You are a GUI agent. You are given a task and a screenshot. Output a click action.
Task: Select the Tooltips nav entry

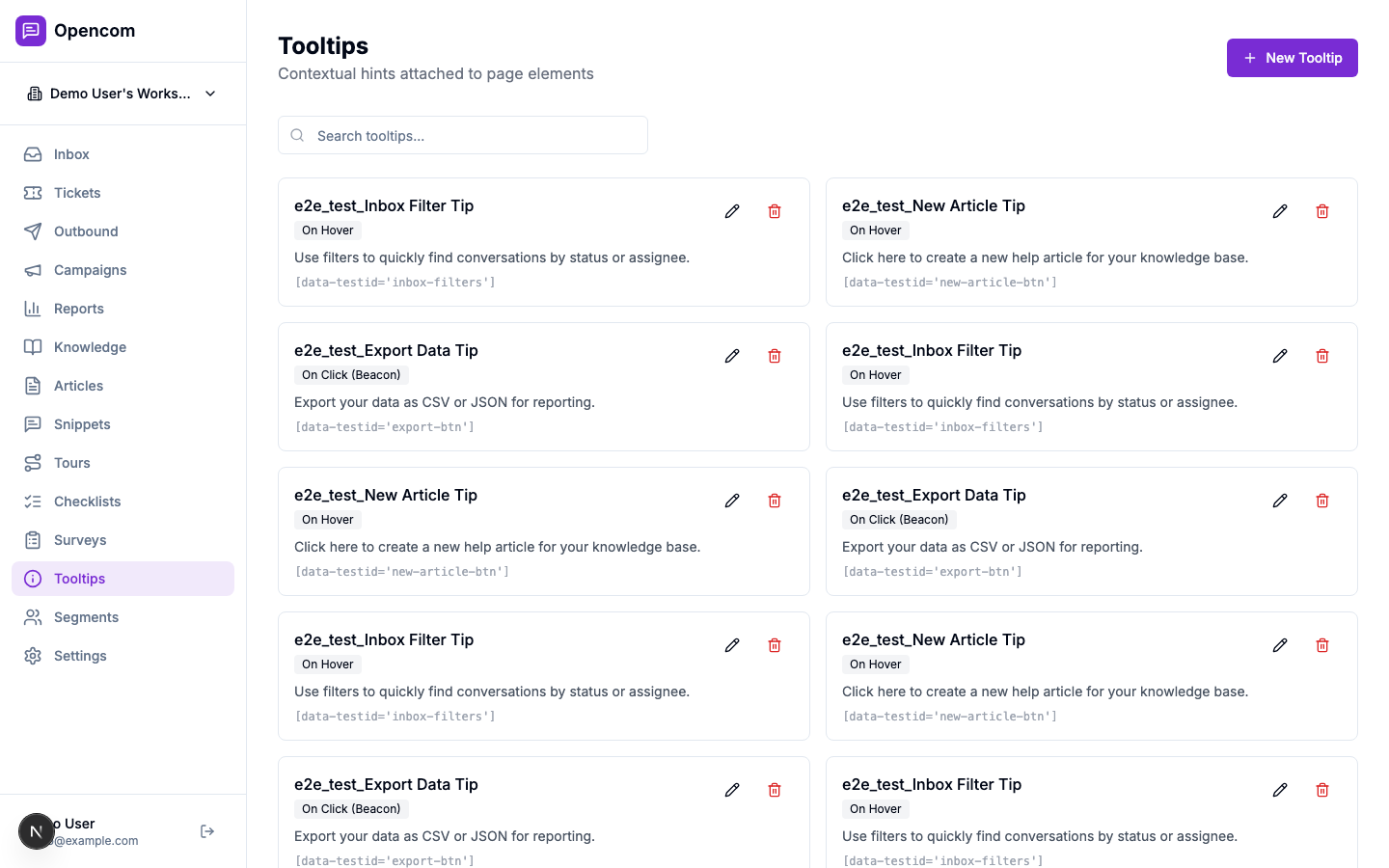(x=79, y=579)
